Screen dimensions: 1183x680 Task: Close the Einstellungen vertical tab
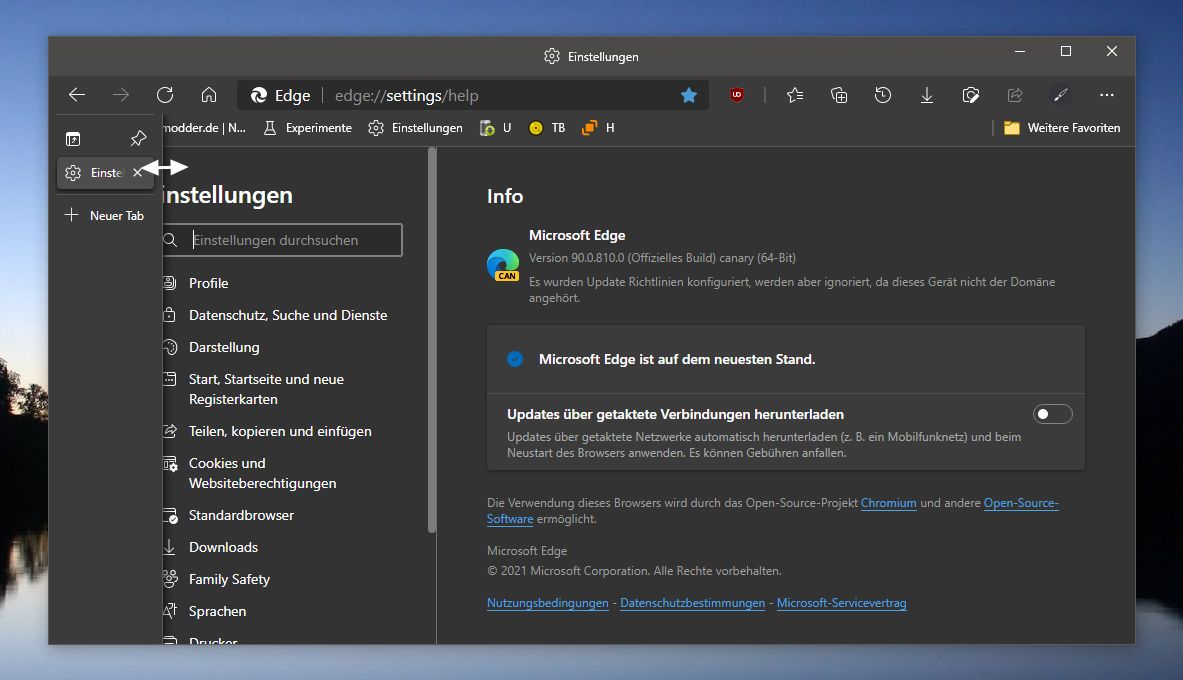tap(137, 173)
